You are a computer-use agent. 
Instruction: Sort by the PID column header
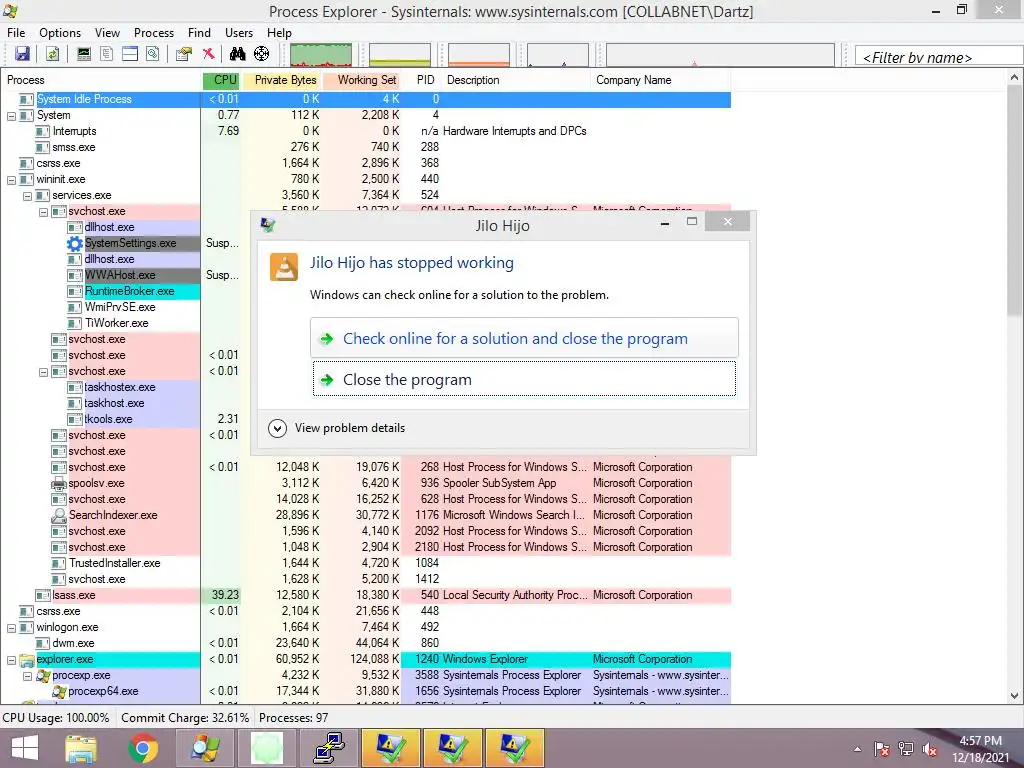tap(423, 80)
